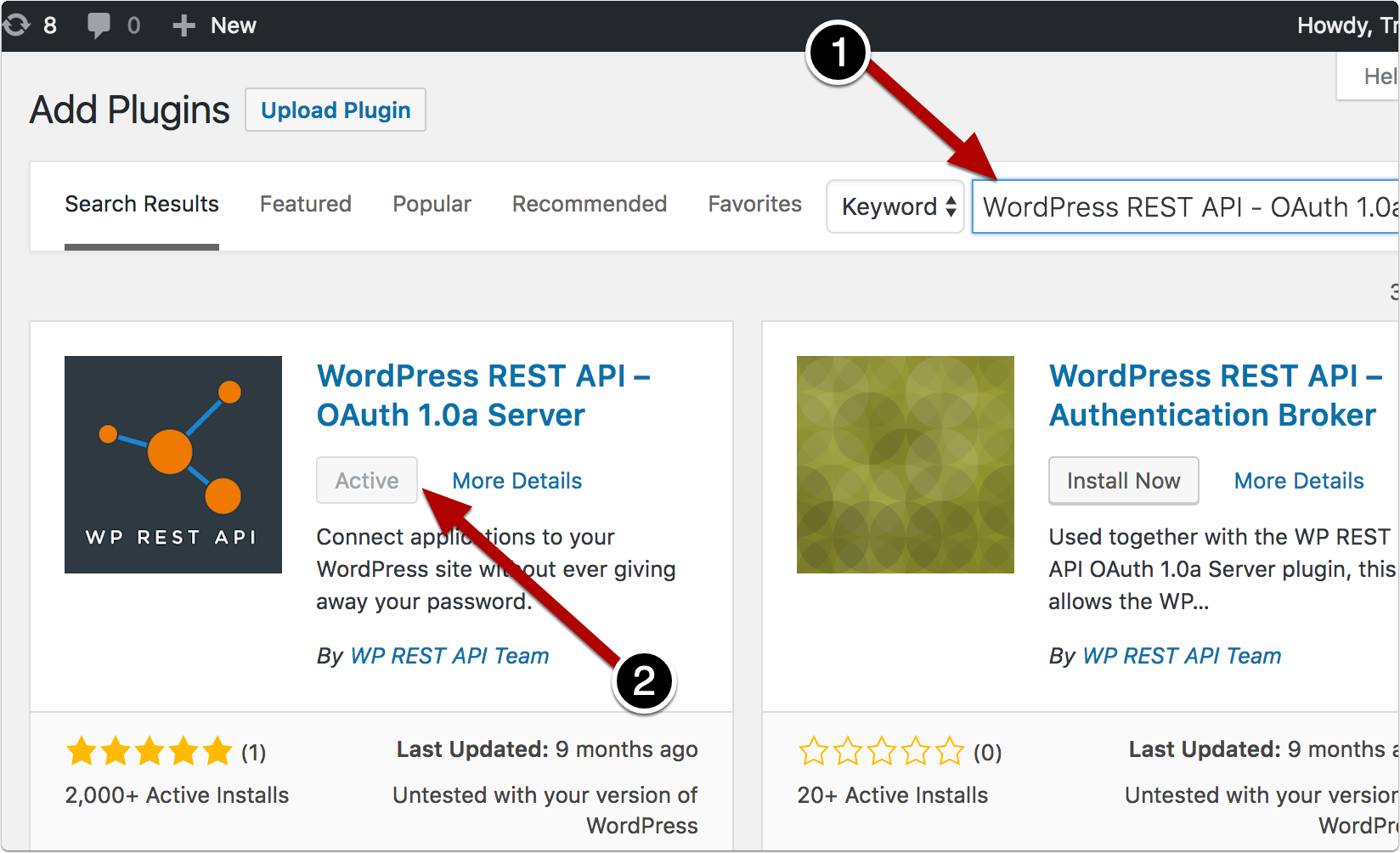The image size is (1400, 853).
Task: Switch to the Search Results tab
Action: [142, 204]
